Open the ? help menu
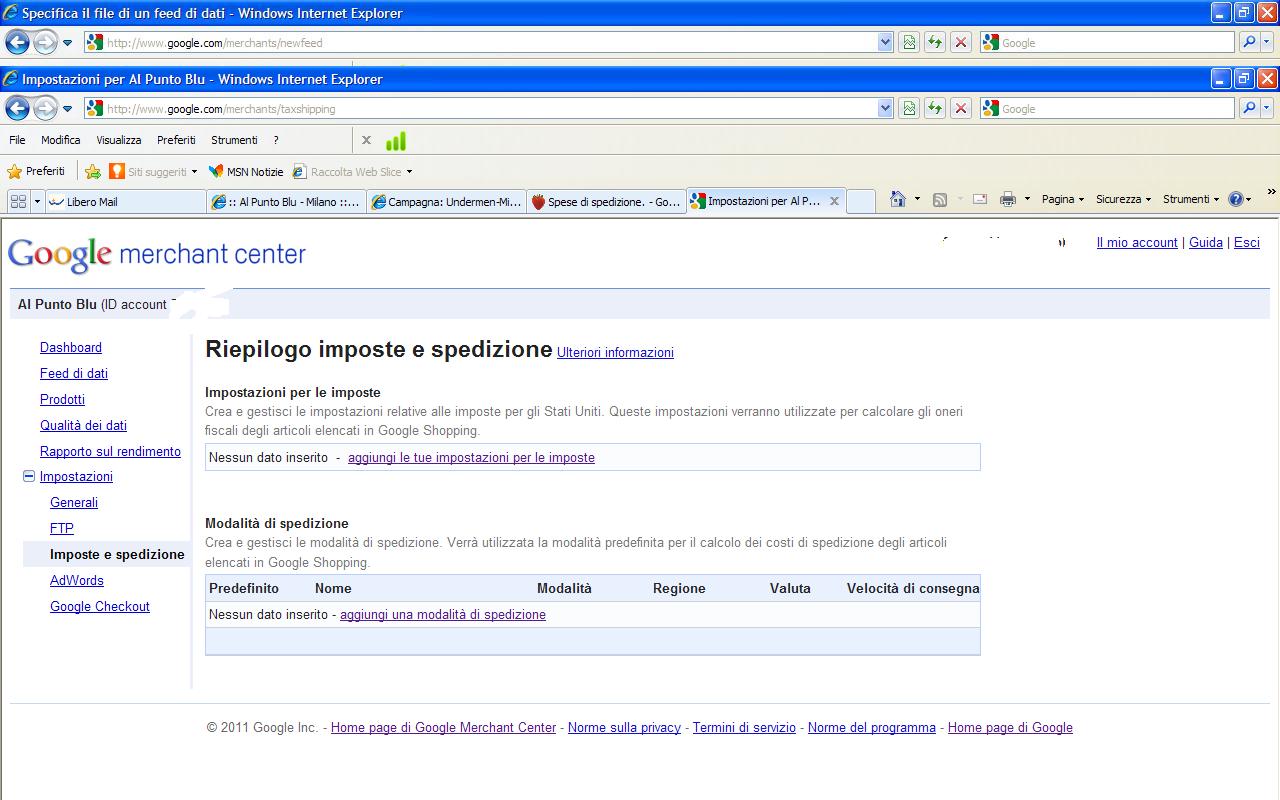This screenshot has height=800, width=1280. 276,140
